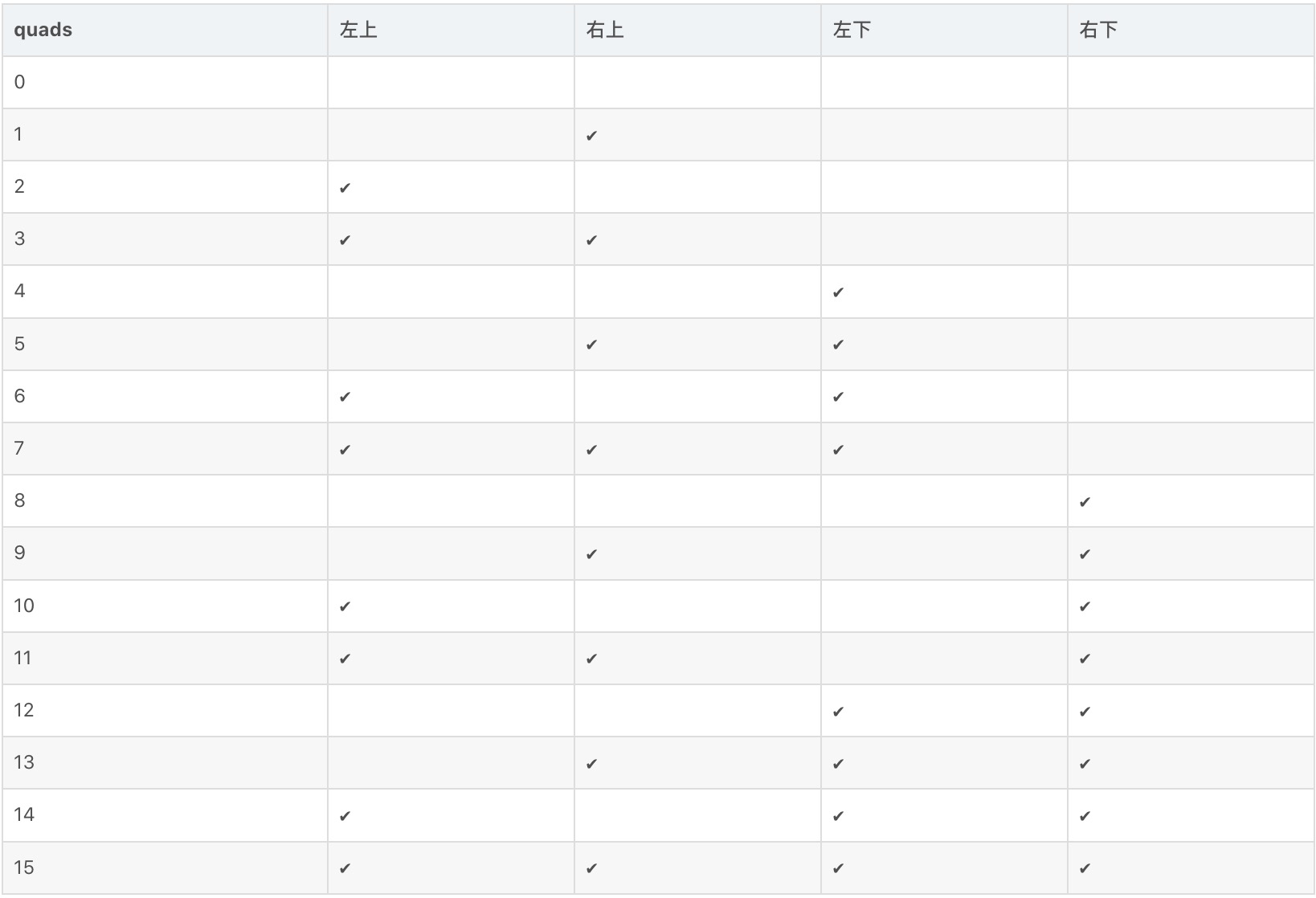Click the 右上 checkmark in row 9
This screenshot has width=1316, height=898.
point(592,554)
